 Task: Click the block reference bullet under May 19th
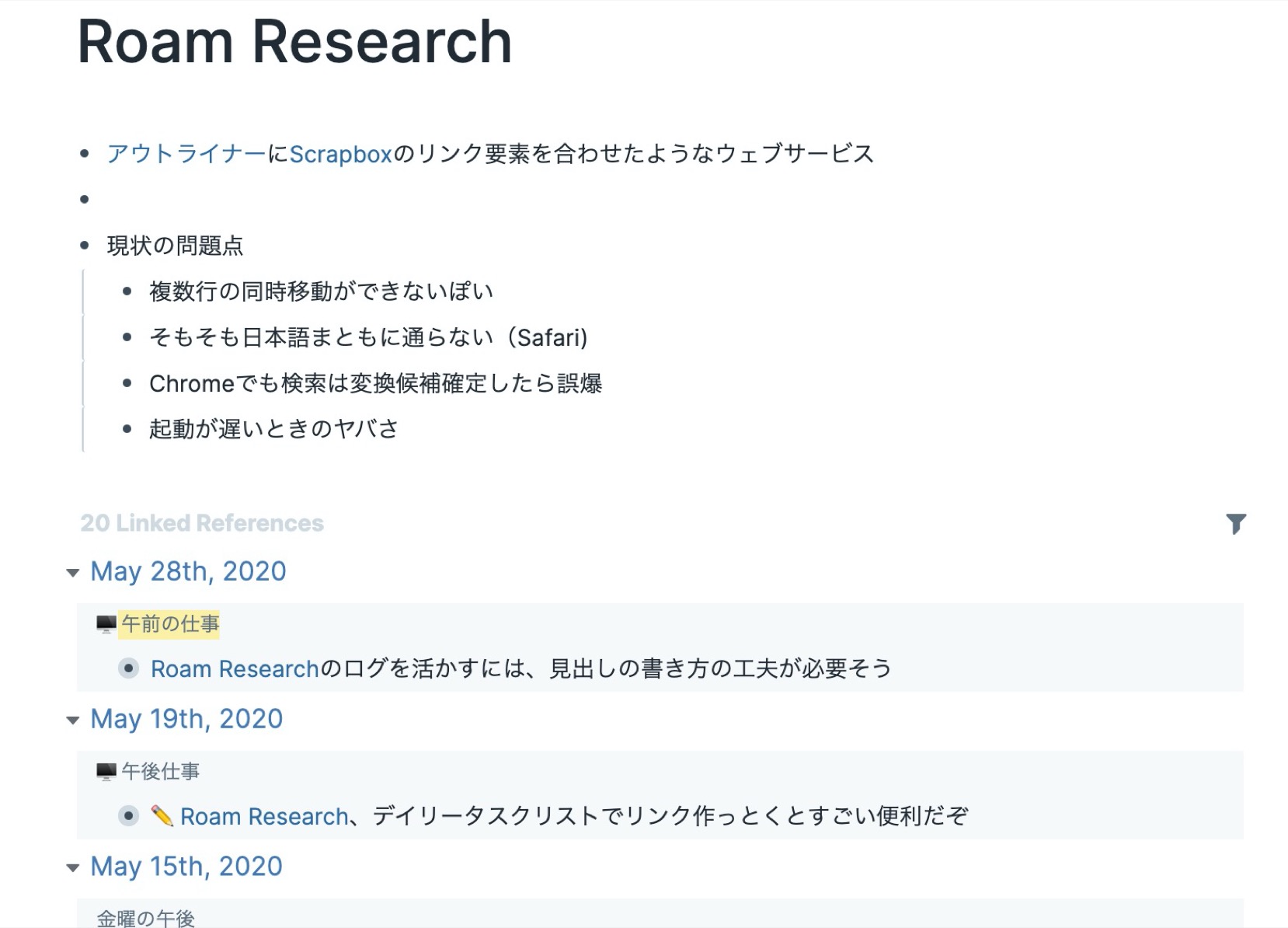(127, 817)
